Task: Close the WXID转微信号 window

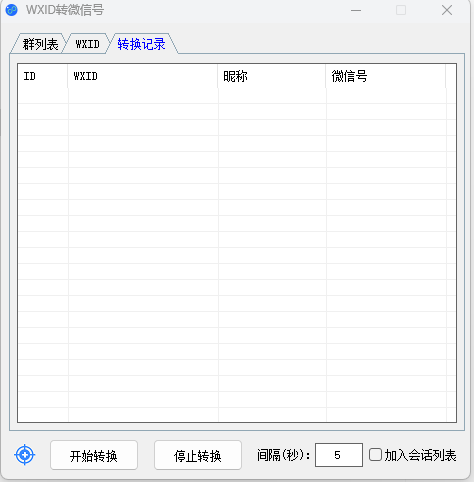Action: [447, 10]
